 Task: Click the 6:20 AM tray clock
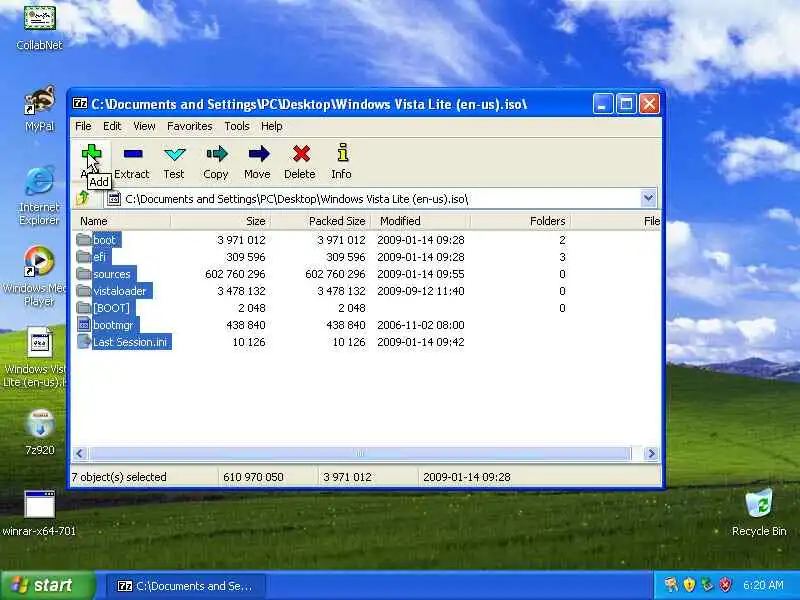763,585
